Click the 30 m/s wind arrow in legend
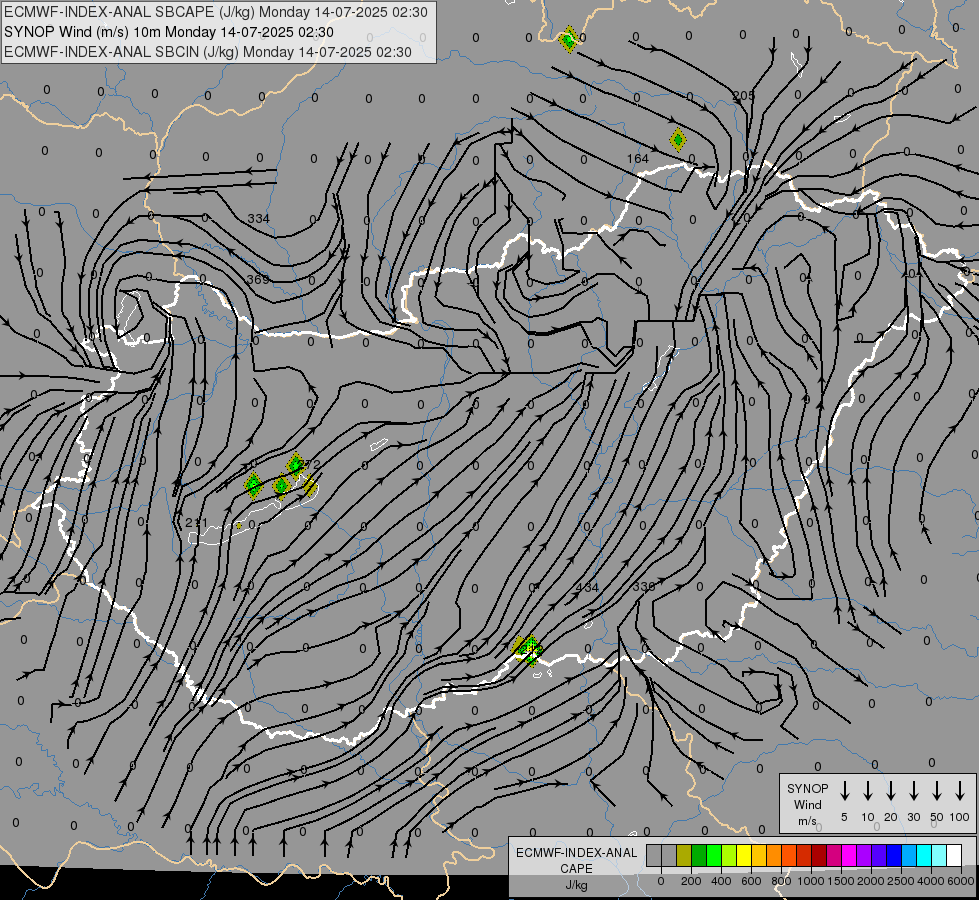 (x=913, y=791)
